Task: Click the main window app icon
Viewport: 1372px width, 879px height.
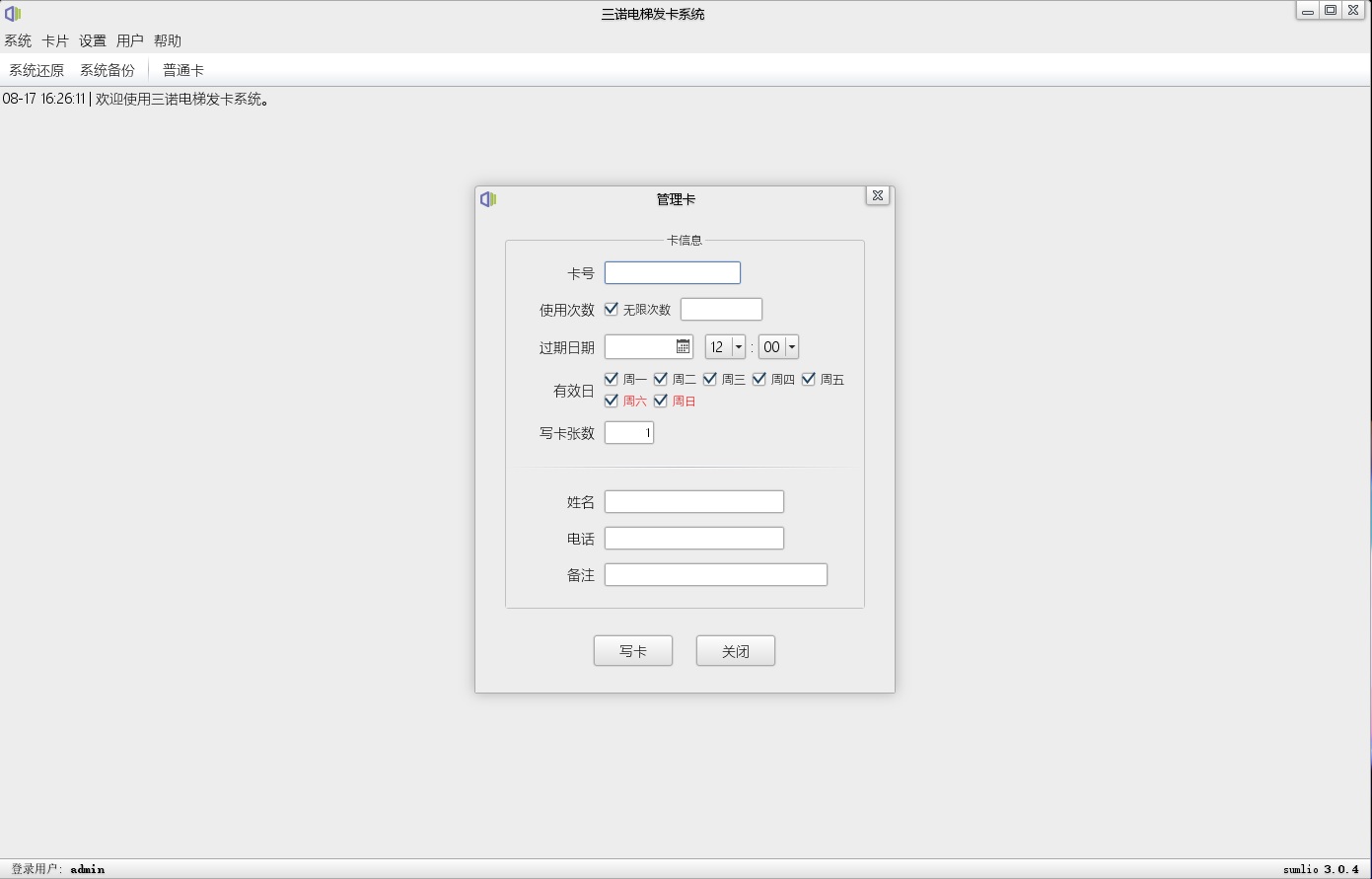Action: coord(13,14)
